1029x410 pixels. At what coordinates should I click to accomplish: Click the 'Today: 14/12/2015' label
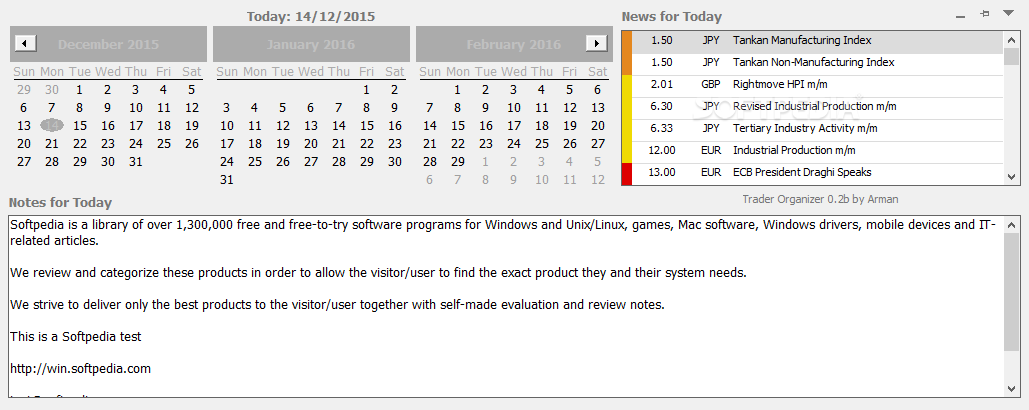[x=311, y=16]
